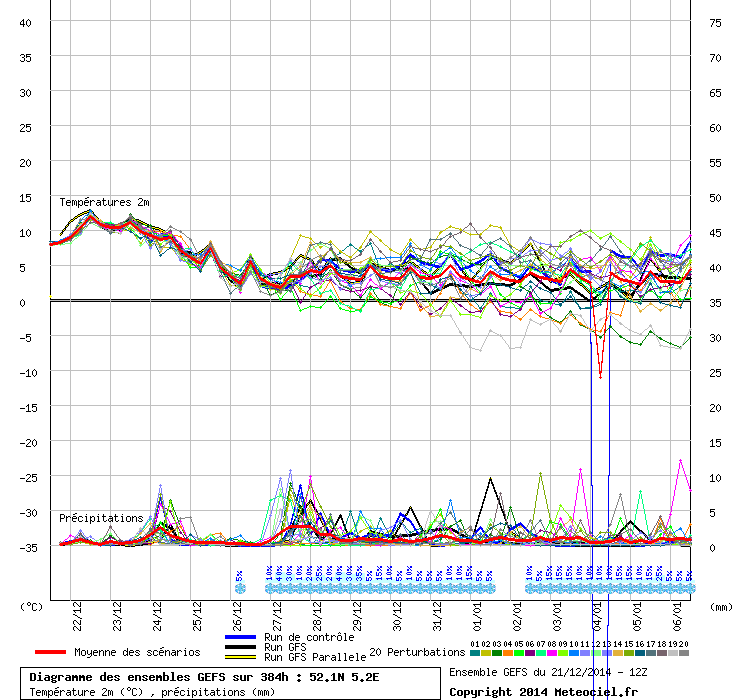Select perturbation 02 olive-yellow legend swatch
This screenshot has width=740, height=700.
pyautogui.click(x=486, y=653)
